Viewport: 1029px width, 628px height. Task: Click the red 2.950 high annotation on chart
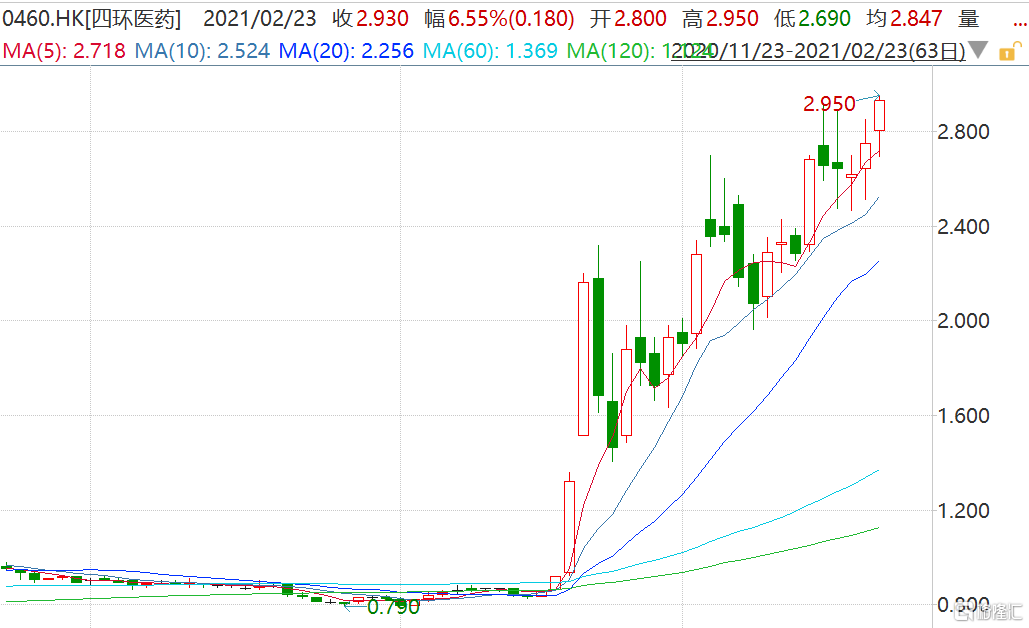pyautogui.click(x=830, y=104)
